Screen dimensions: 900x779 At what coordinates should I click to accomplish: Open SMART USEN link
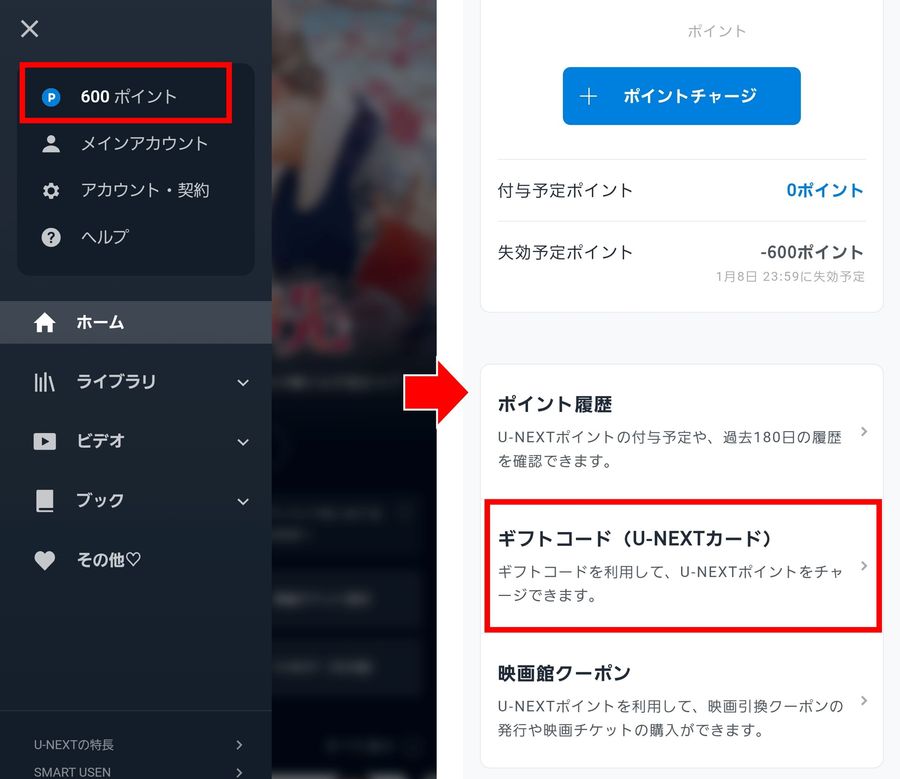(72, 772)
